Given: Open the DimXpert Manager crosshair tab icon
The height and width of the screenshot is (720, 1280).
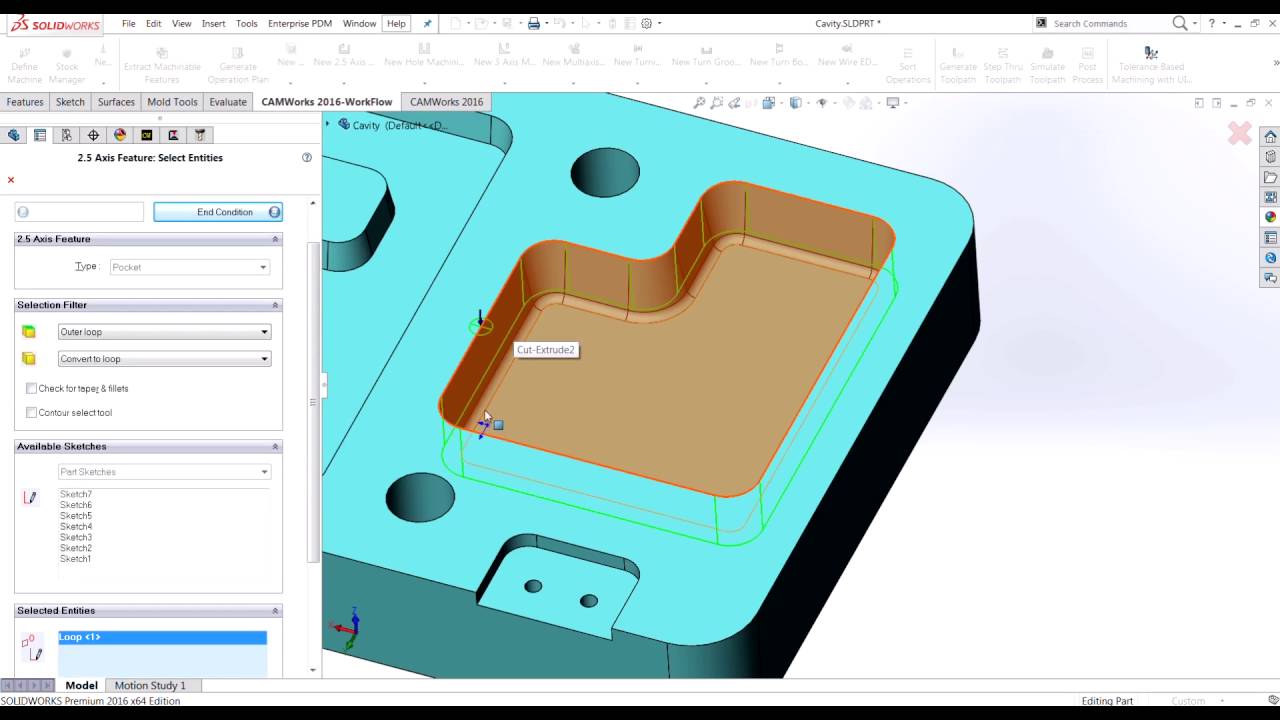Looking at the screenshot, I should (x=93, y=135).
